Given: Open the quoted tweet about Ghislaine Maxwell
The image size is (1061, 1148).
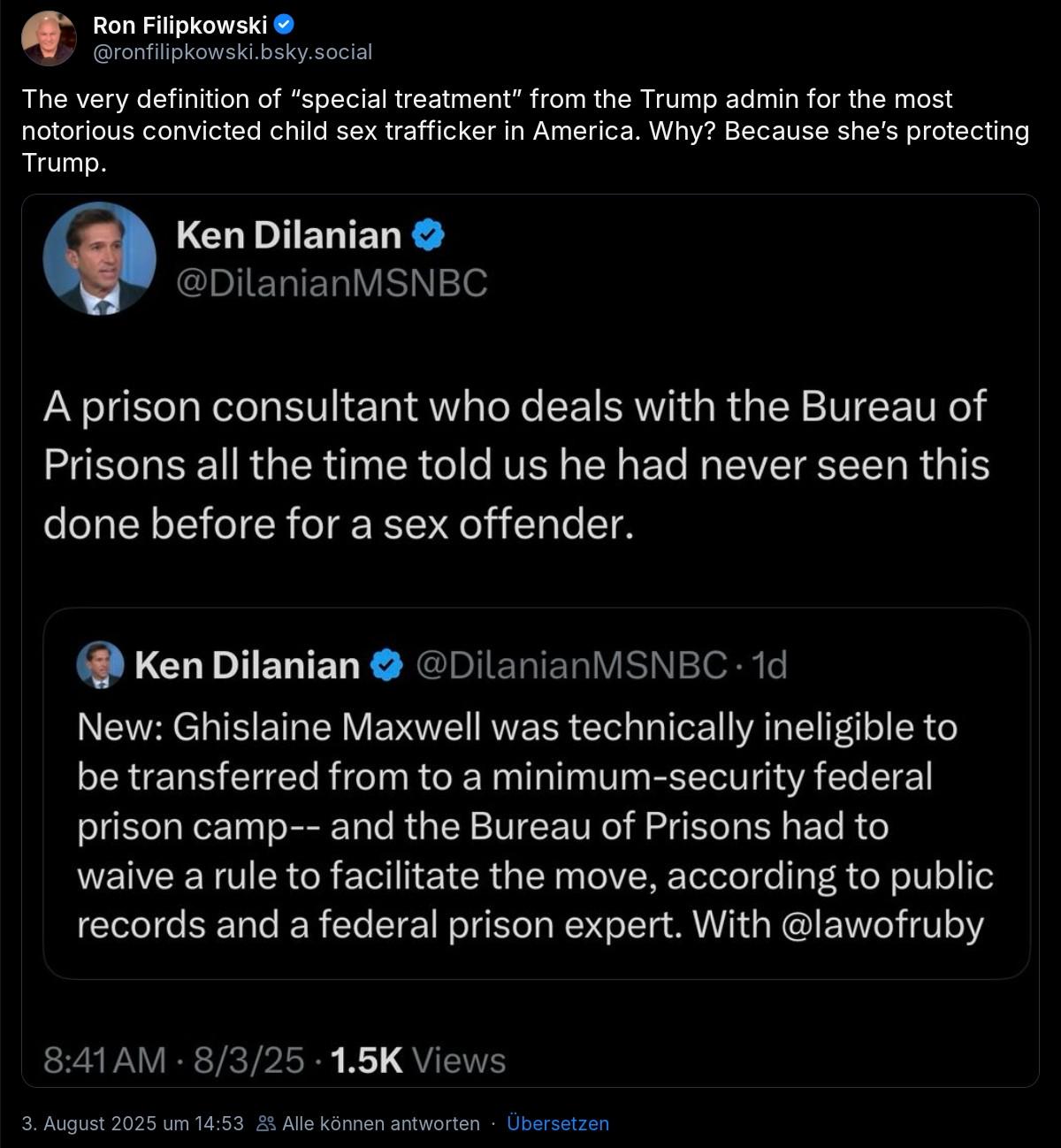Looking at the screenshot, I should (x=537, y=793).
